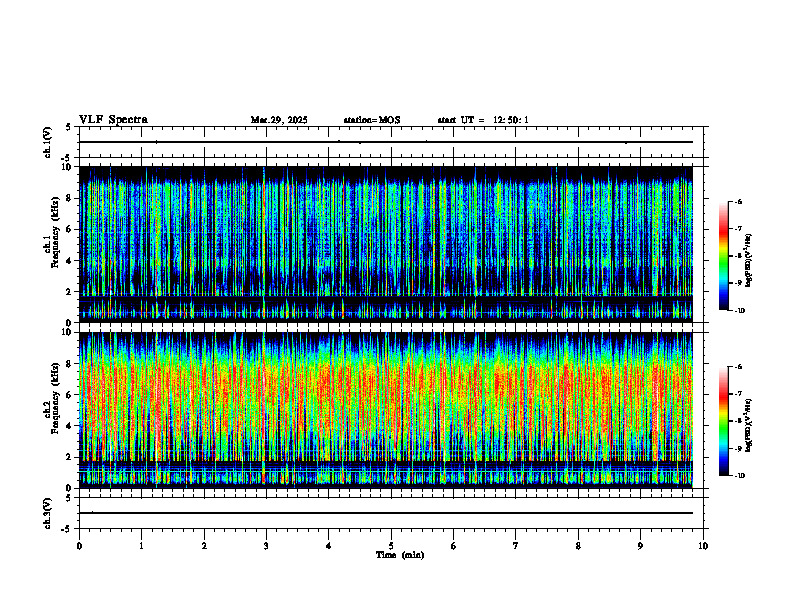The width and height of the screenshot is (792, 612).
Task: Click the "2" kHz tick of ch.1 spectrogram
Action: point(71,292)
